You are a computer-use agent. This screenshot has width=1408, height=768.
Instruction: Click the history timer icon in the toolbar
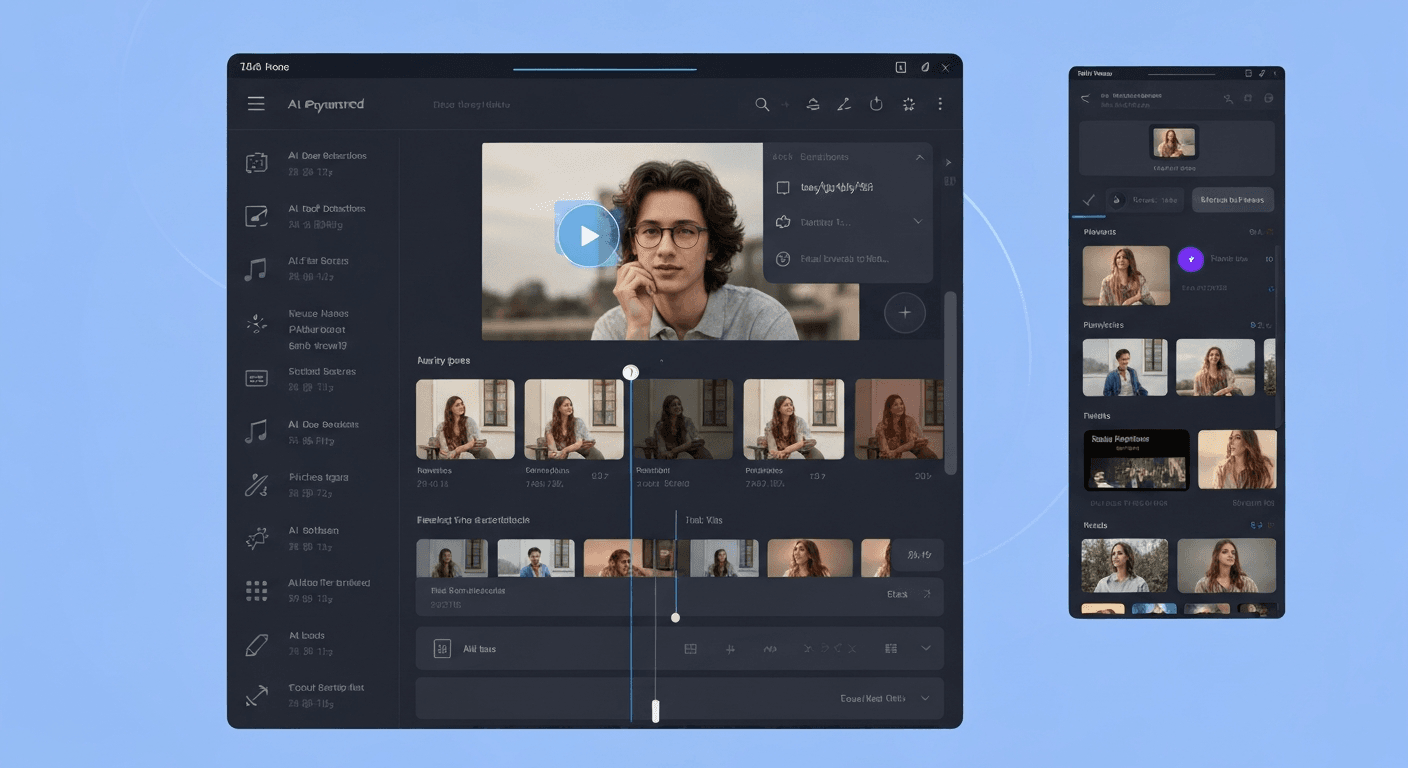[876, 103]
